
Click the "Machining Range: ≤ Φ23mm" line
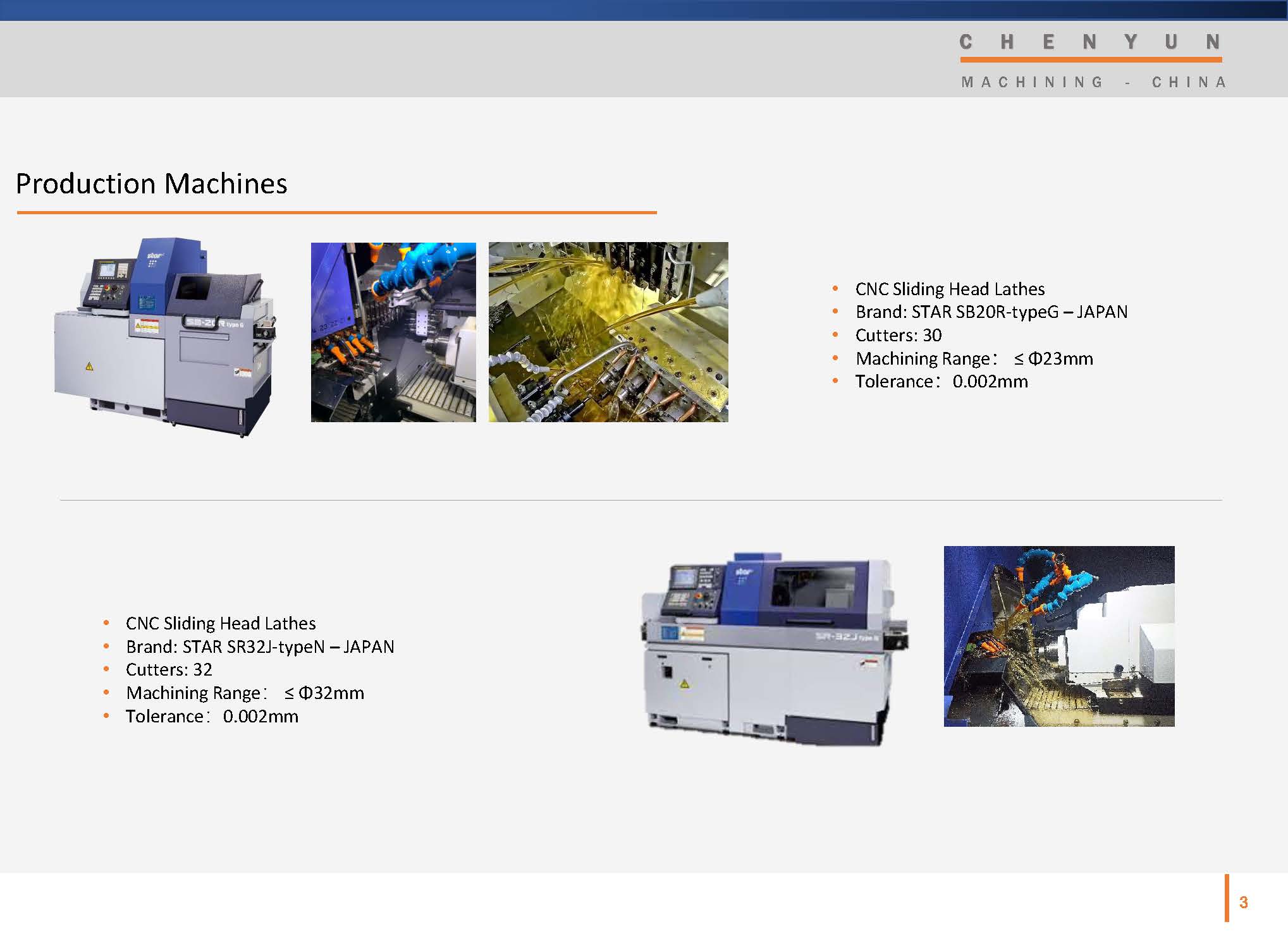point(974,359)
